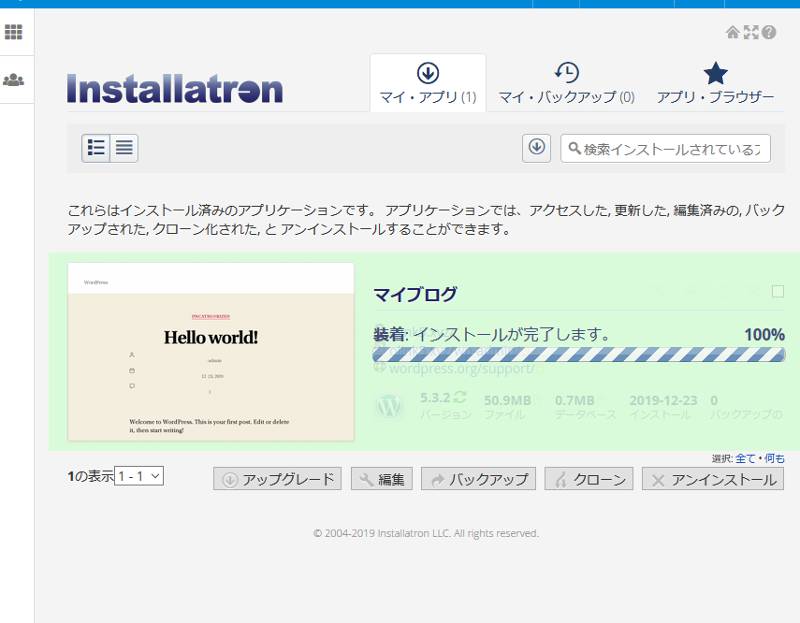Click the Hello world site thumbnail
Viewport: 800px width, 623px height.
[x=211, y=352]
